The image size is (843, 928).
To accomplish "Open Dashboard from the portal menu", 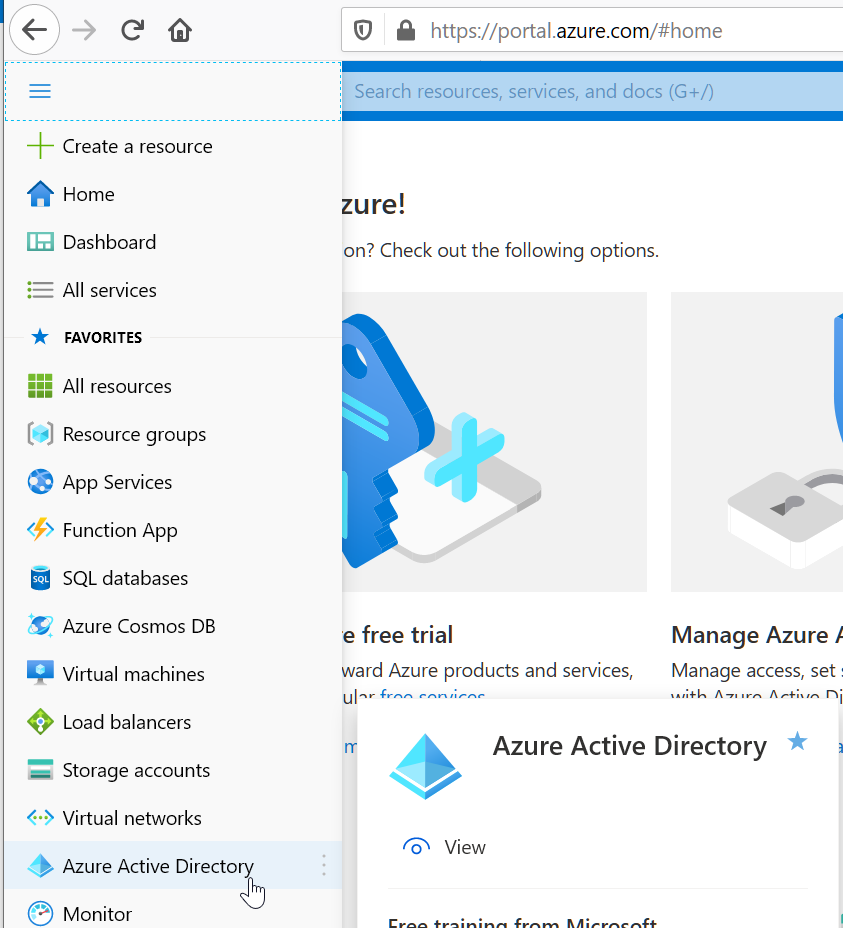I will 173,242.
